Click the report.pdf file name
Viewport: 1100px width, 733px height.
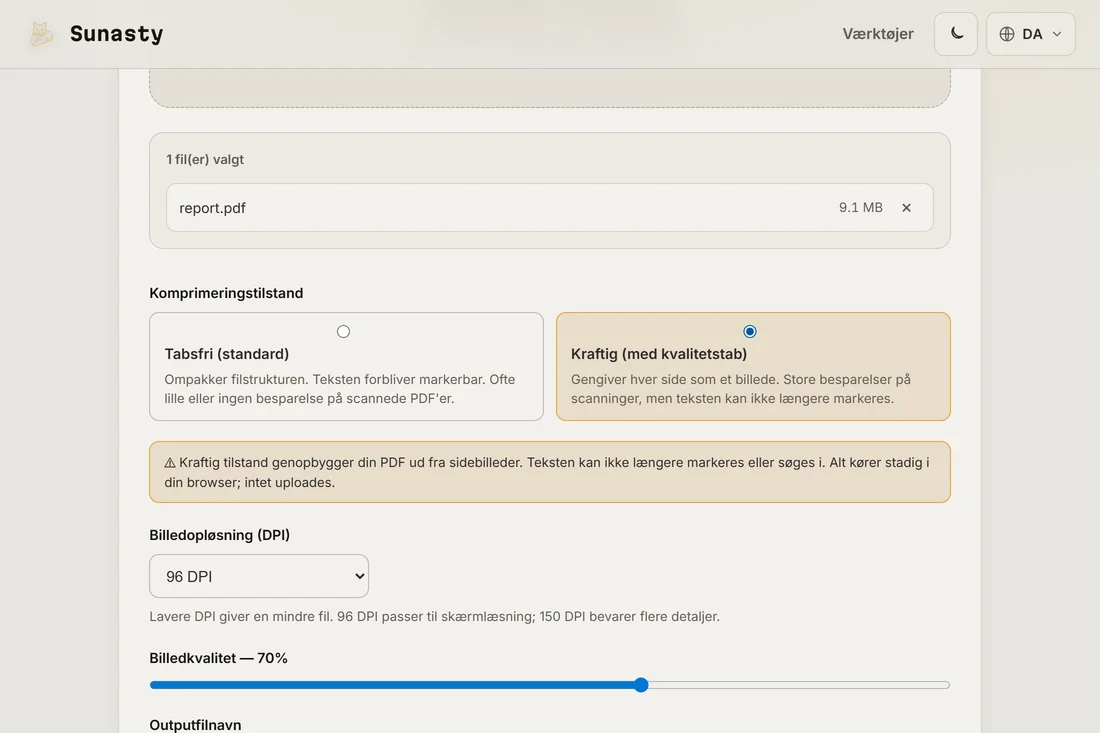(213, 208)
